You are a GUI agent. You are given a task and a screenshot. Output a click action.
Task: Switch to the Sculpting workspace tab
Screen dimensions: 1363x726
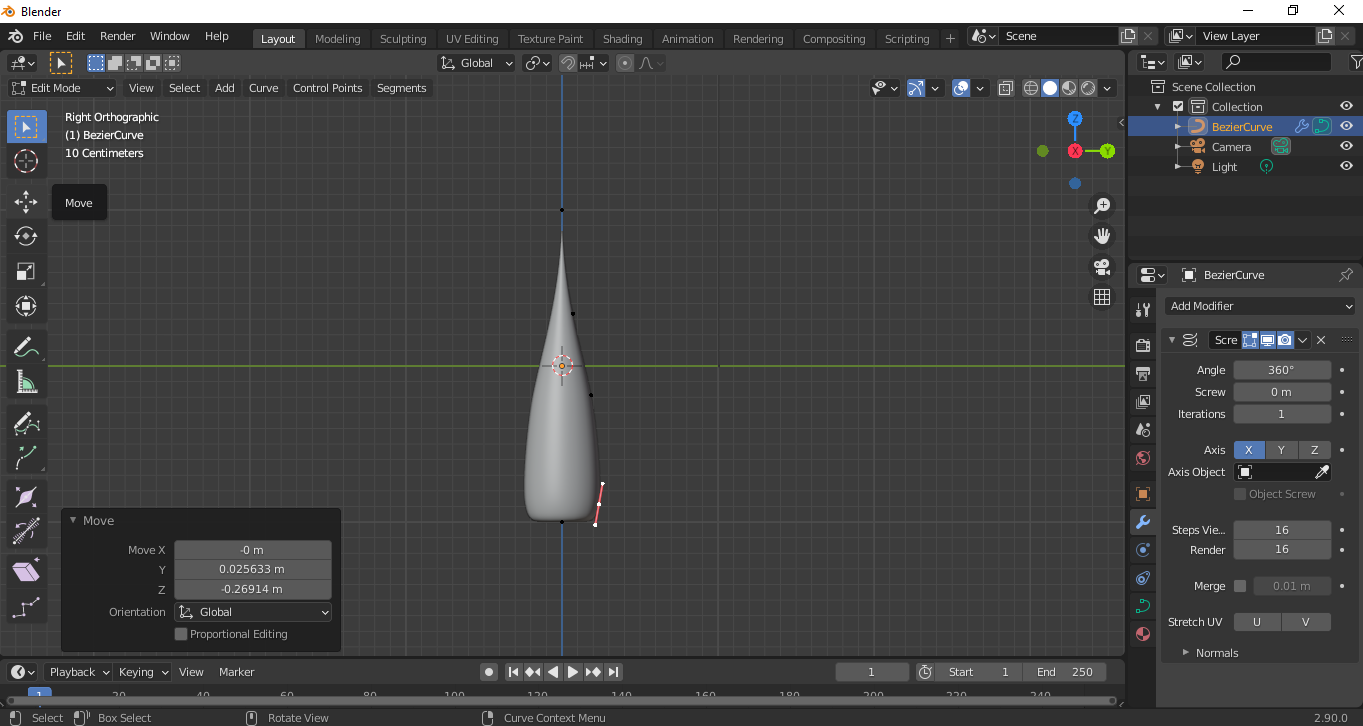pos(403,39)
